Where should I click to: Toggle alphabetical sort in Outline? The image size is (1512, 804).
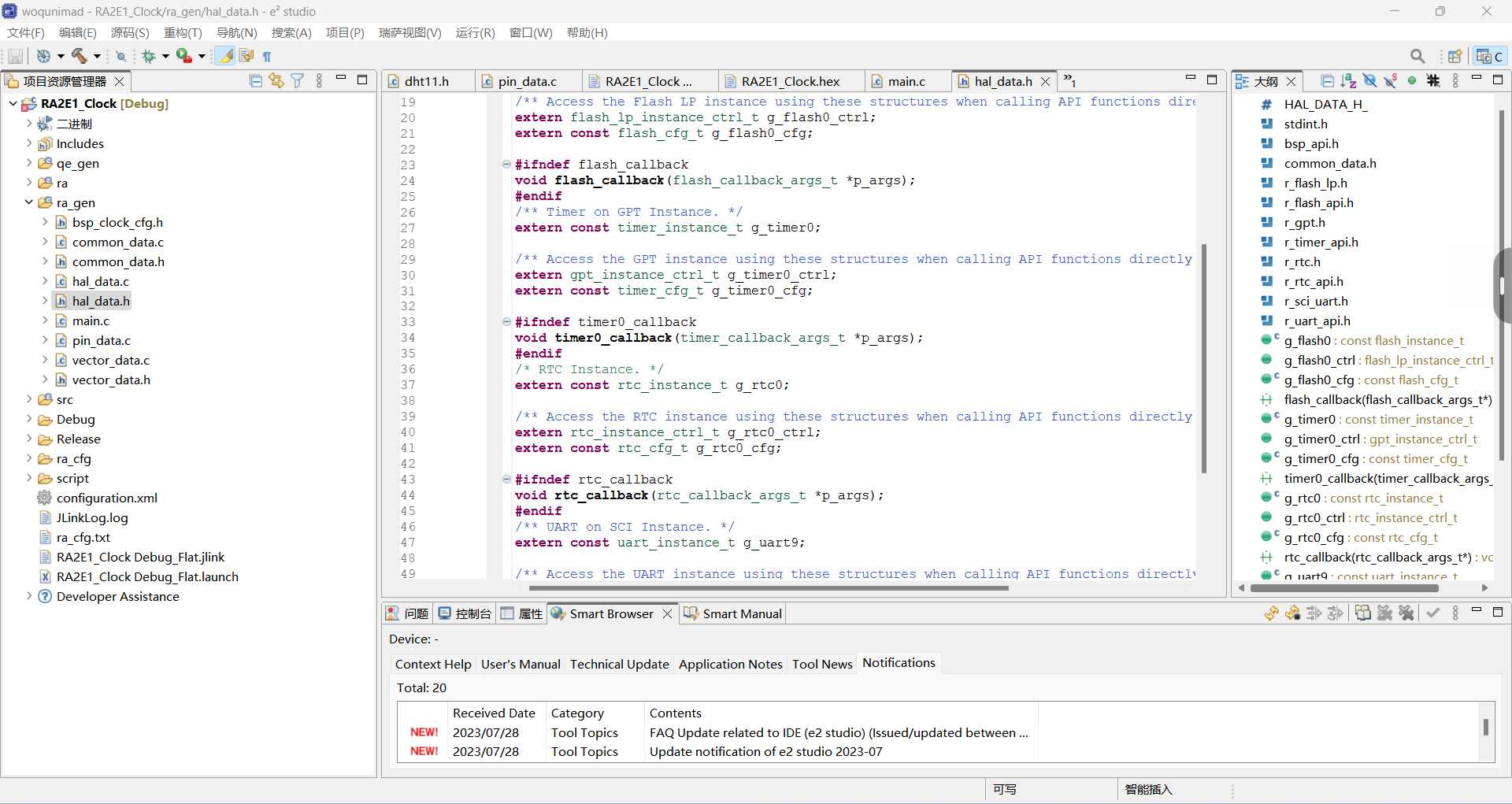pos(1348,80)
